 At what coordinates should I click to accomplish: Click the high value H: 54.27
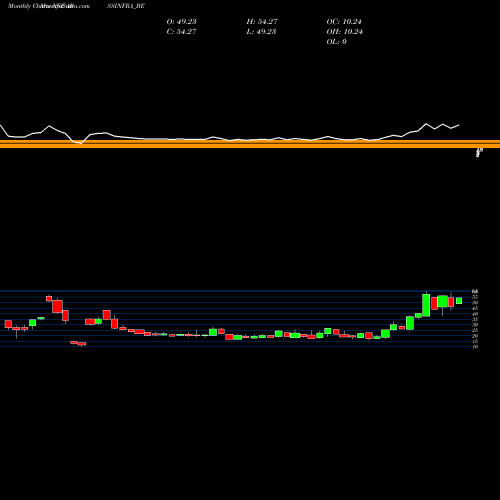pyautogui.click(x=262, y=21)
